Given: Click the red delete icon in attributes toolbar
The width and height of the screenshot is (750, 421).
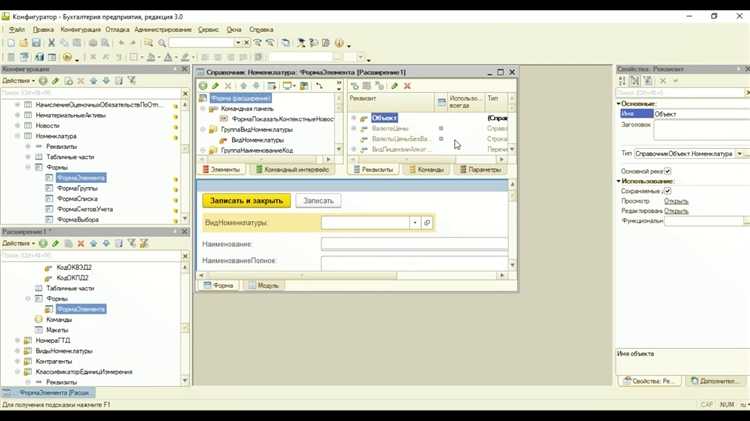Looking at the screenshot, I should 407,87.
